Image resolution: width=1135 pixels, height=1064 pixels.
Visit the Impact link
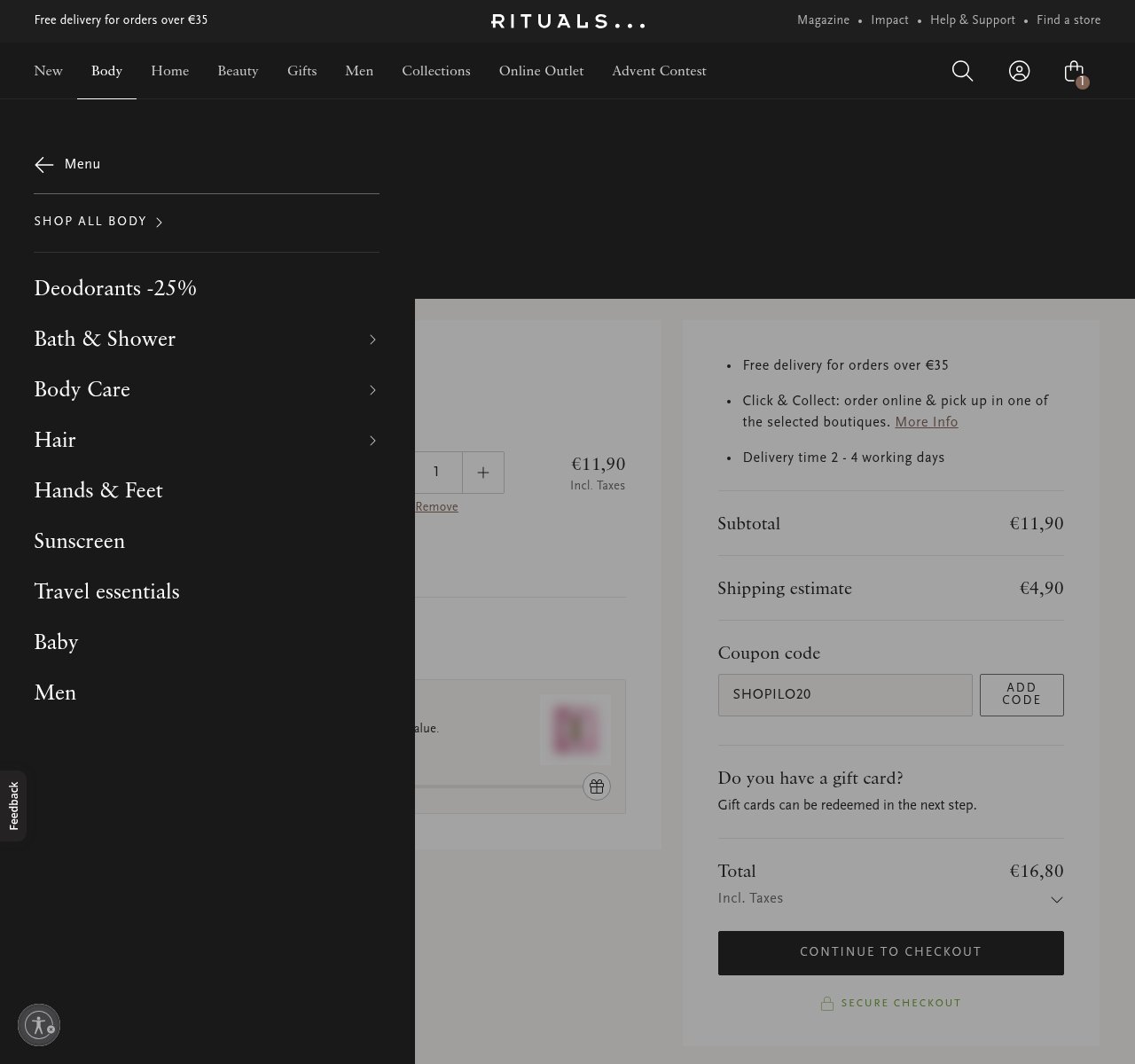889,20
